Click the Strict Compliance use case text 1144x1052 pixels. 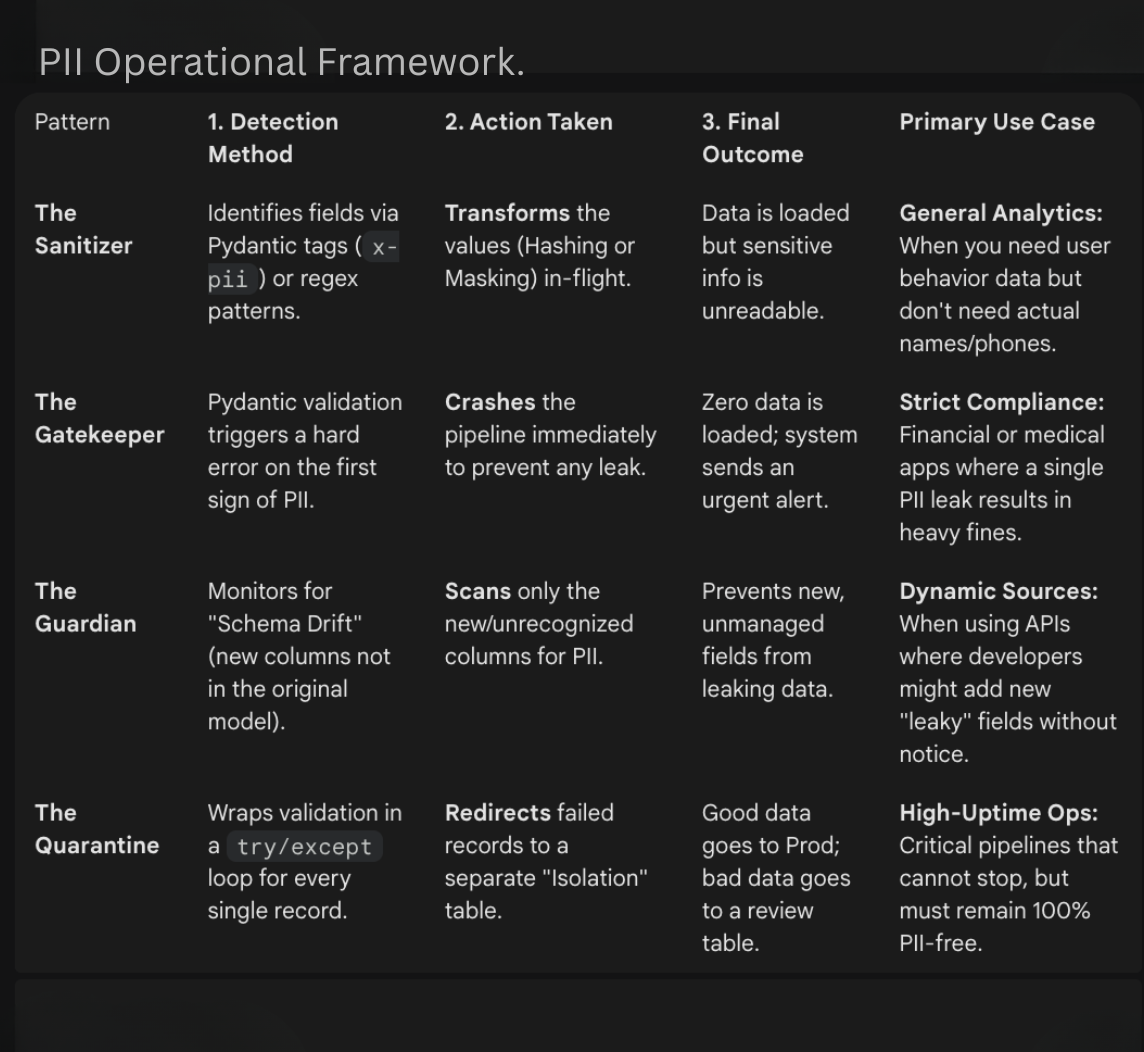pos(1002,402)
